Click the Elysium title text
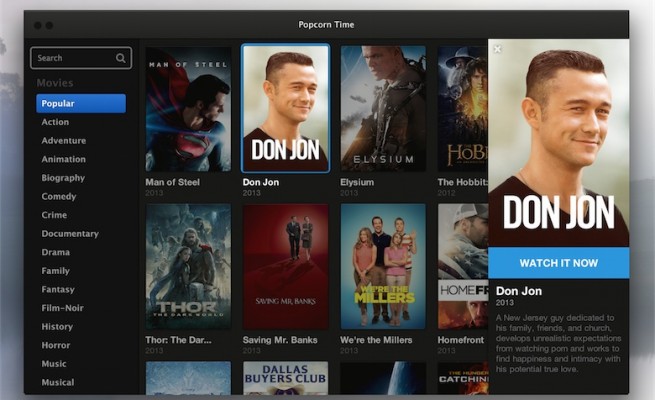The image size is (655, 400). [357, 182]
